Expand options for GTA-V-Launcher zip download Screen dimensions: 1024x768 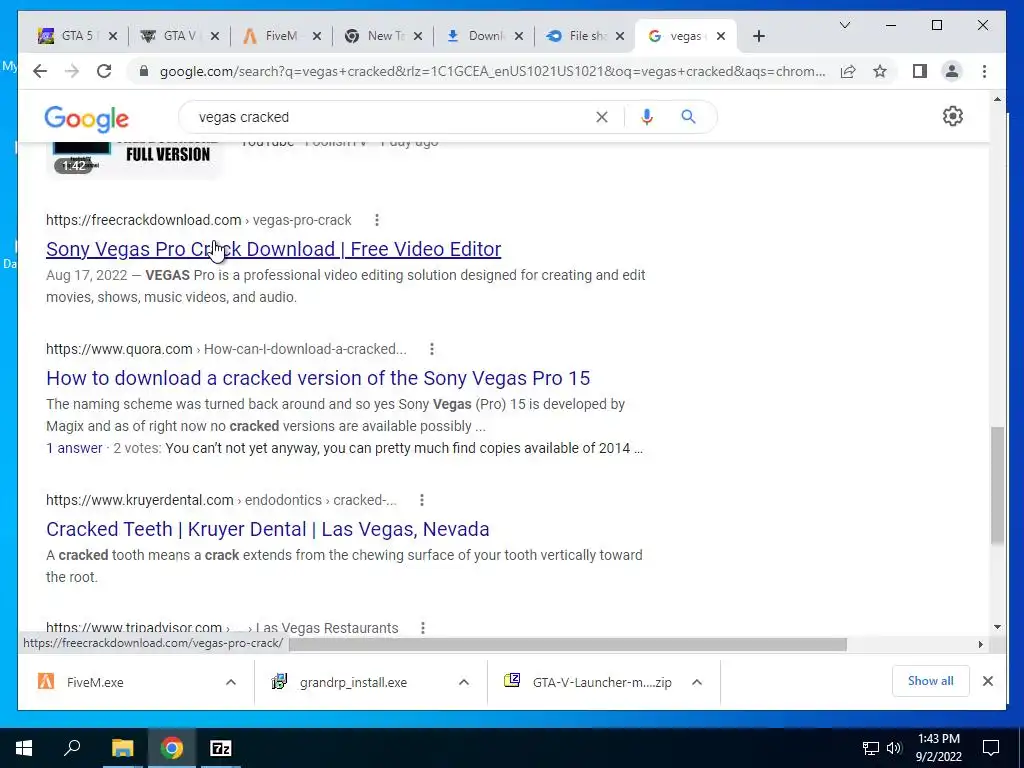(697, 682)
